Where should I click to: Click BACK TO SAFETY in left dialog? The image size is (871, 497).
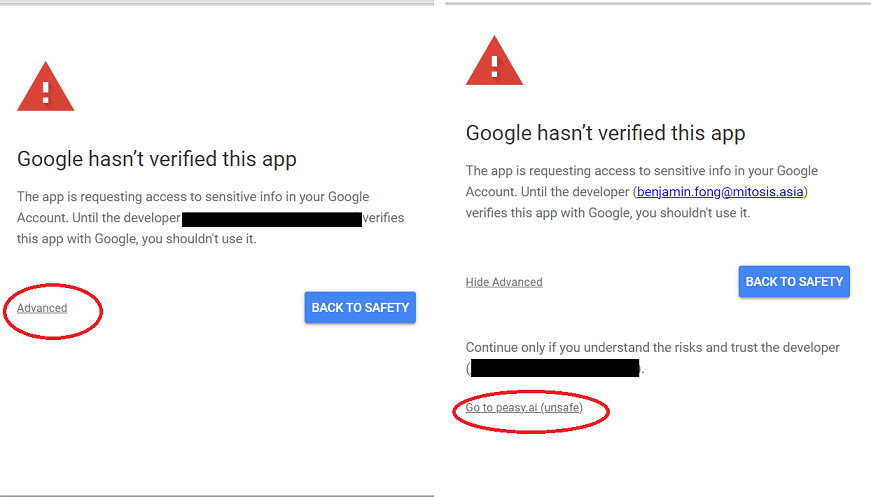(x=360, y=308)
